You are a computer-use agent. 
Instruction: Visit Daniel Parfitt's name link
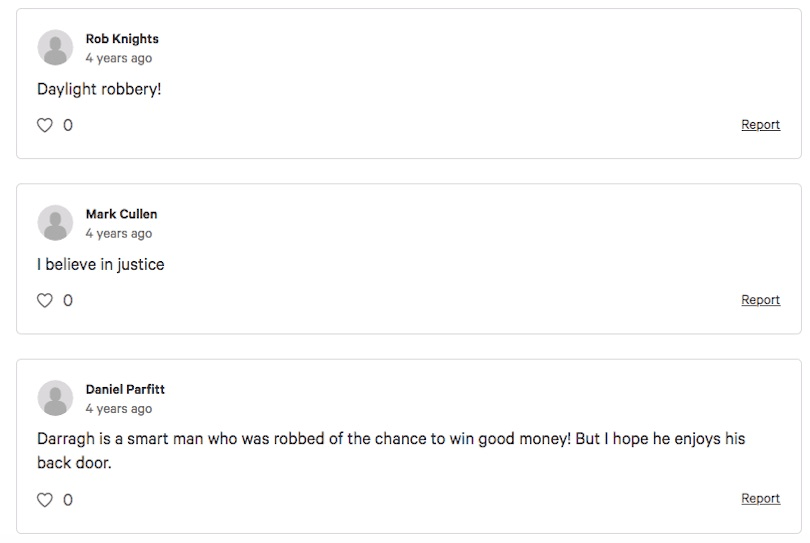click(x=125, y=389)
